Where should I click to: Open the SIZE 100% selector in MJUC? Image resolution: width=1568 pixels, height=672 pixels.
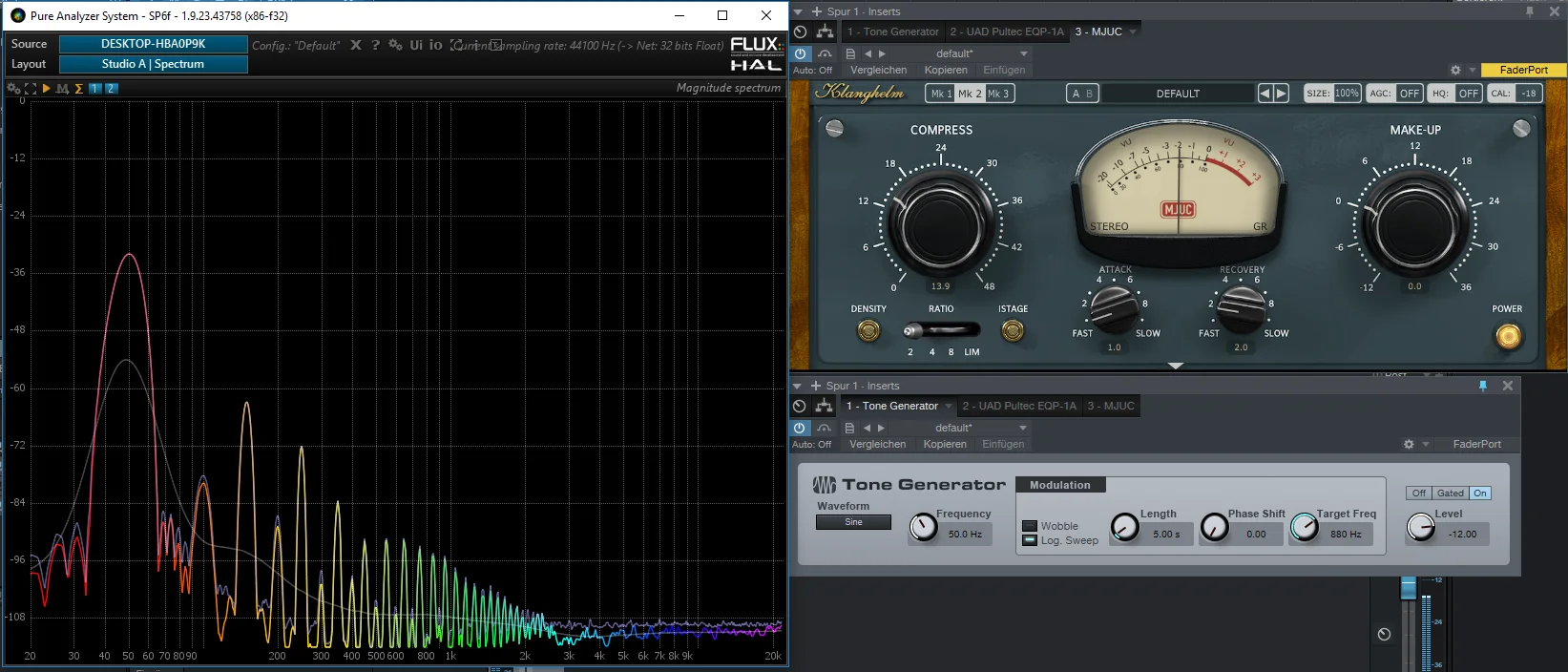click(x=1332, y=94)
